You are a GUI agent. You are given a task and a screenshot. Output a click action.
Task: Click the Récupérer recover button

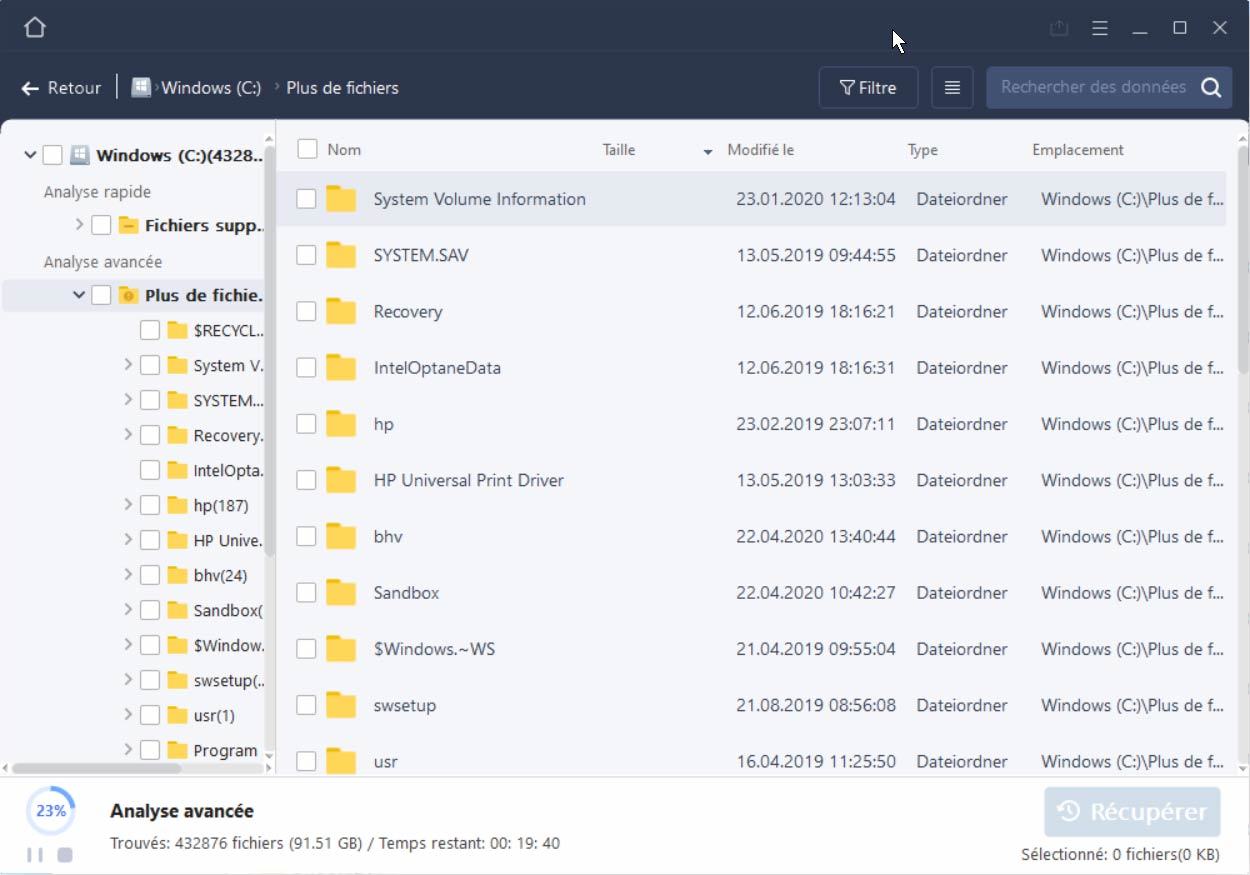pos(1132,812)
